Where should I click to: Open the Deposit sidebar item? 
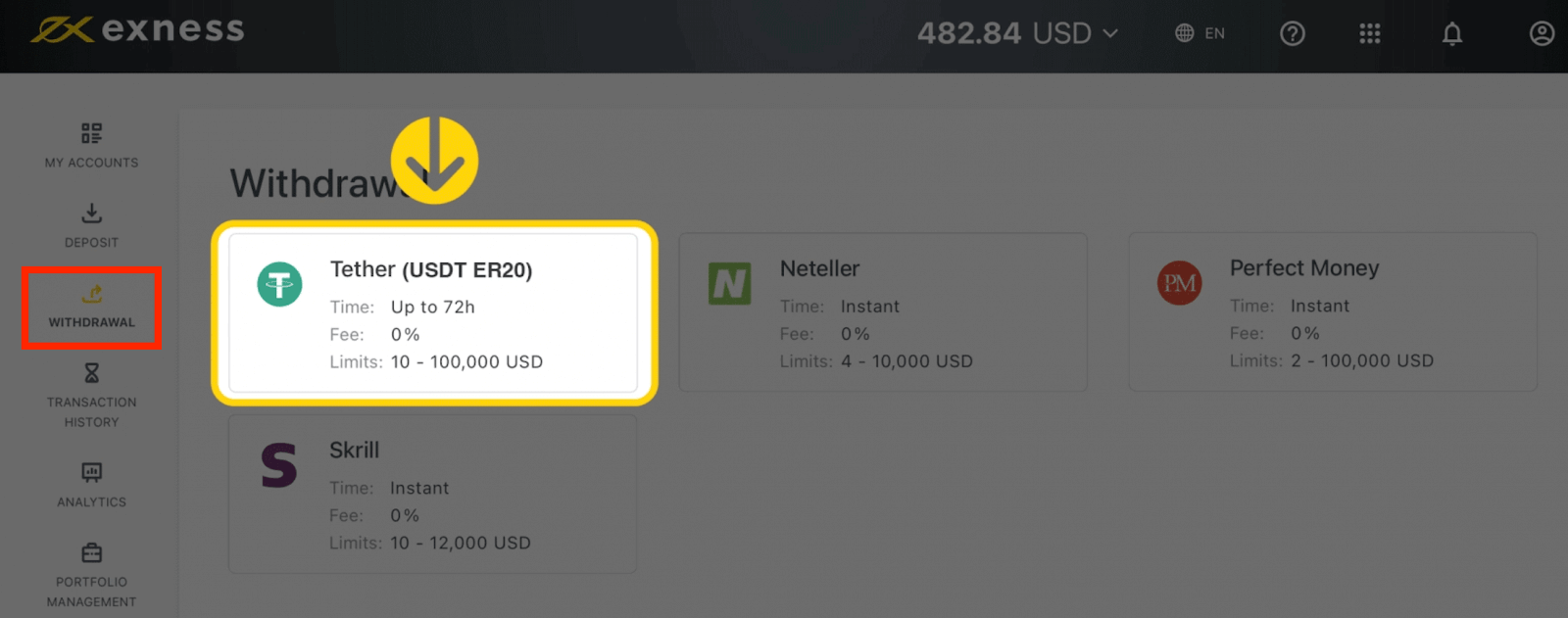(x=91, y=224)
